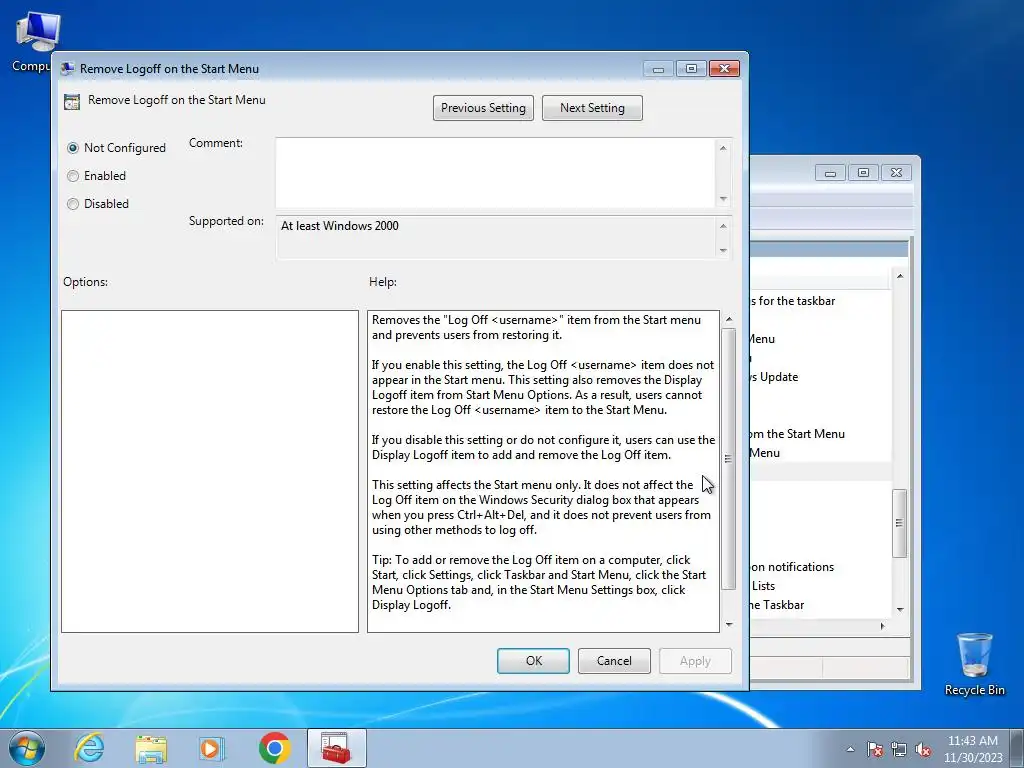The width and height of the screenshot is (1024, 768).
Task: Maximize the background policy editor window
Action: [x=863, y=173]
